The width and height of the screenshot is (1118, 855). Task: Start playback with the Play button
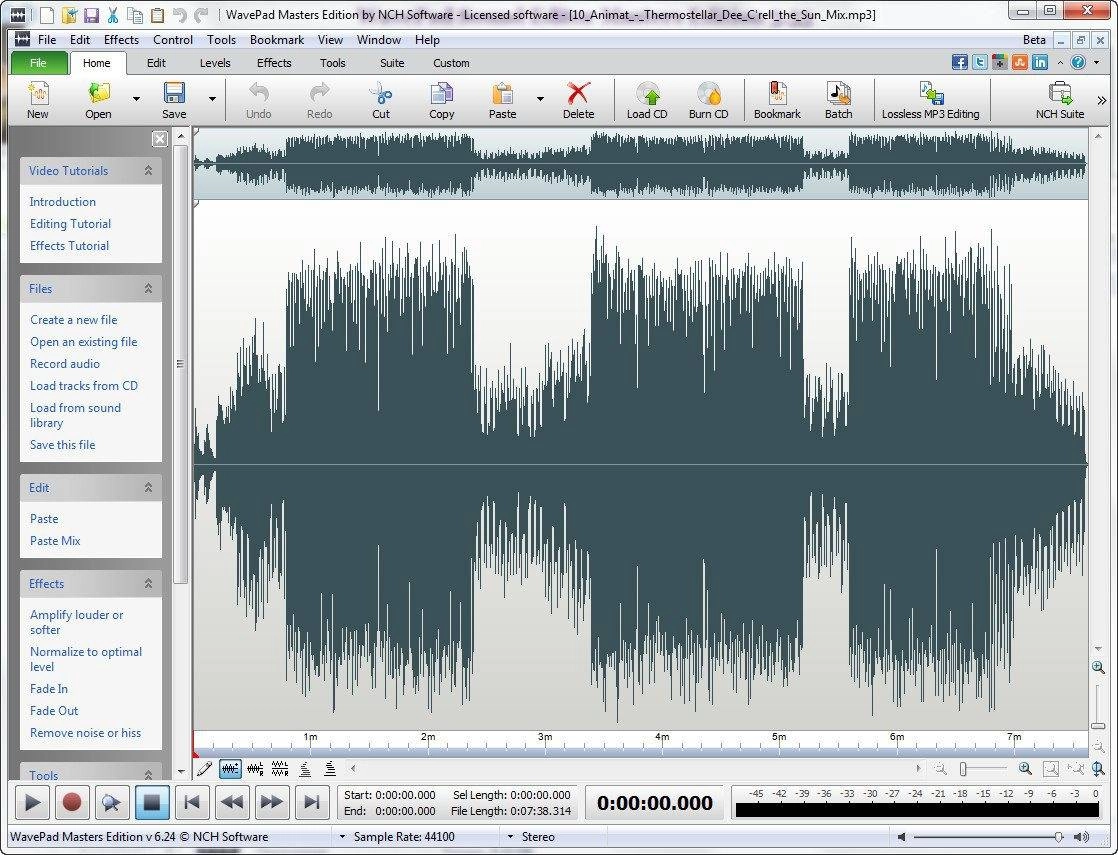point(32,803)
